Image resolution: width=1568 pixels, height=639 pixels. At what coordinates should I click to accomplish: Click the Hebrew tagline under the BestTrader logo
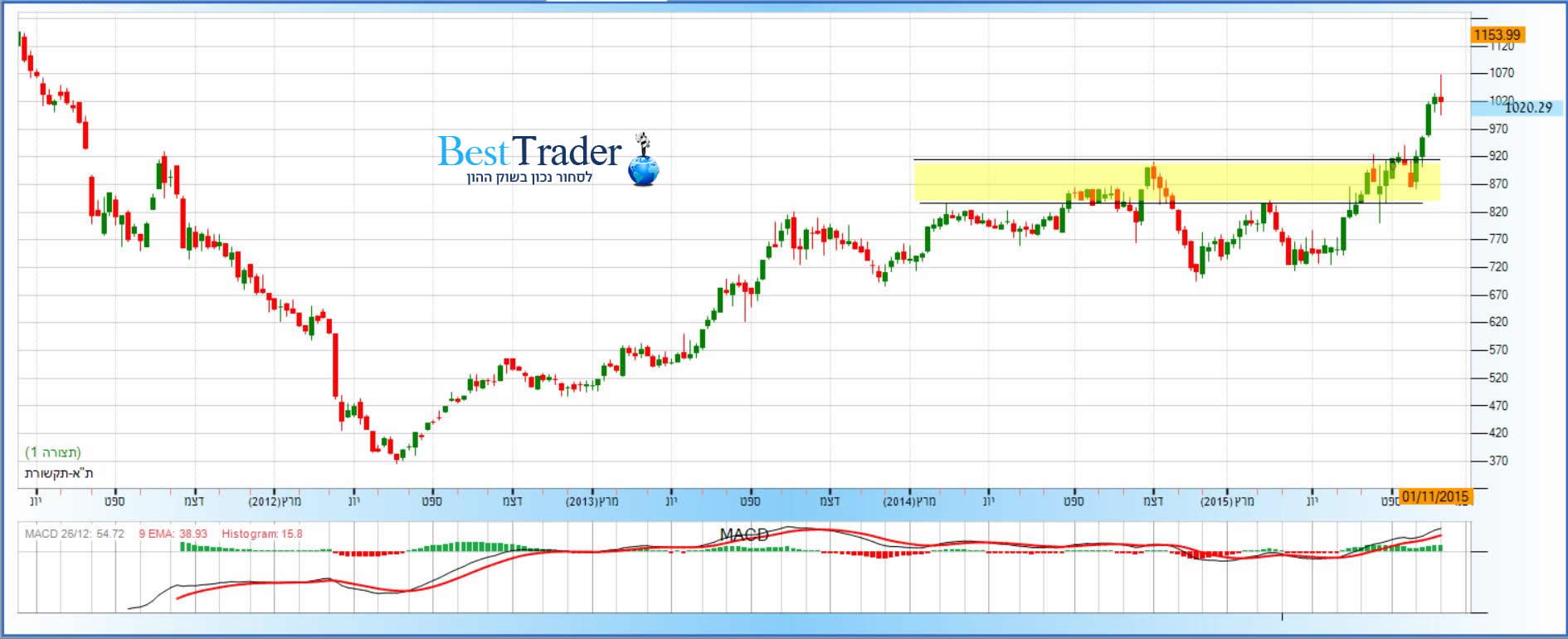point(529,178)
